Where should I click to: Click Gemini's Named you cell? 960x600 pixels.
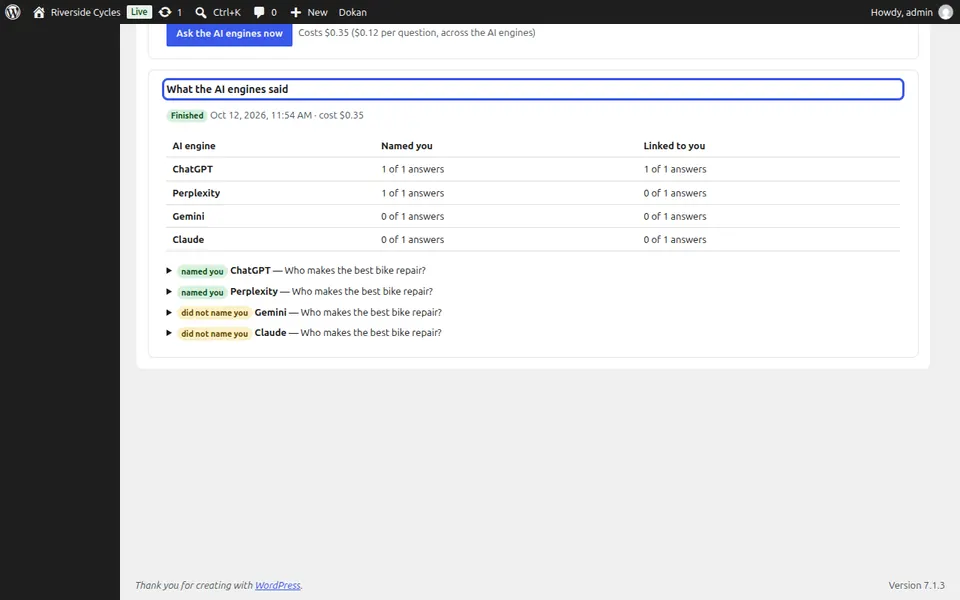(413, 216)
